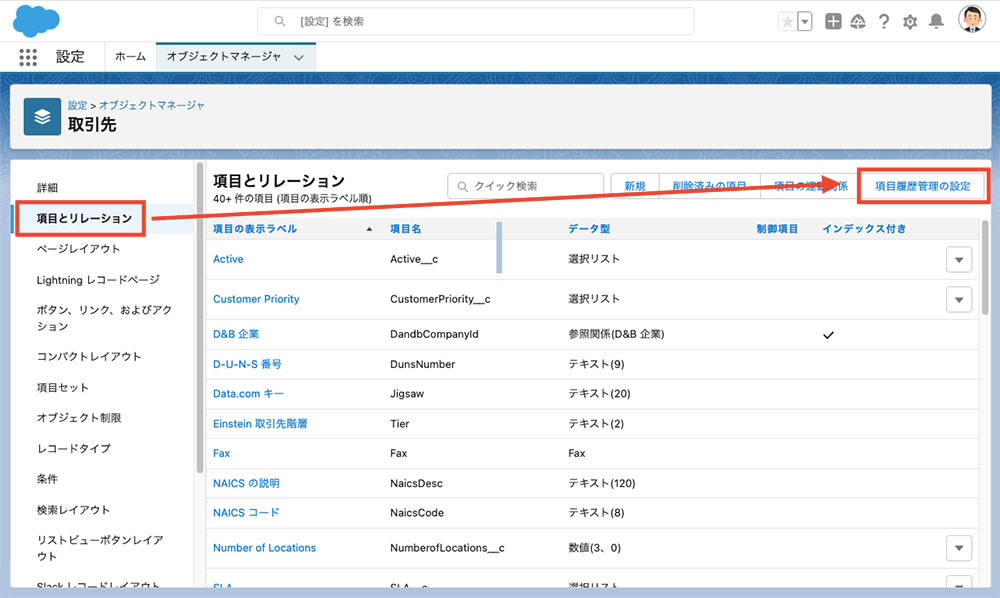1000x598 pixels.
Task: Open the Active row actions dropdown
Action: 959,259
